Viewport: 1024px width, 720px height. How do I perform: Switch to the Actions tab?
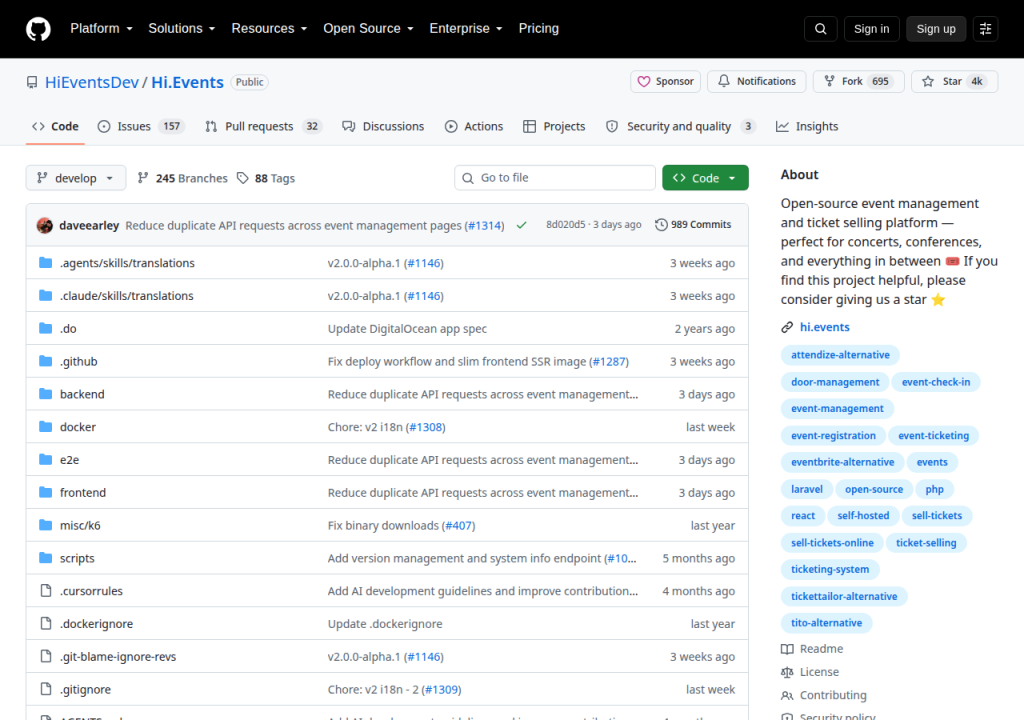click(x=474, y=126)
